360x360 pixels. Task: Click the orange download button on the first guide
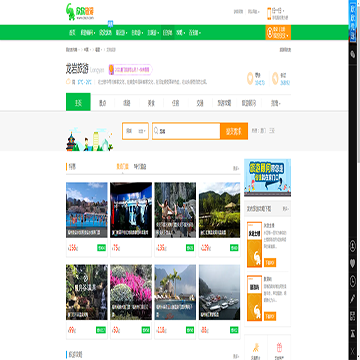point(270,262)
